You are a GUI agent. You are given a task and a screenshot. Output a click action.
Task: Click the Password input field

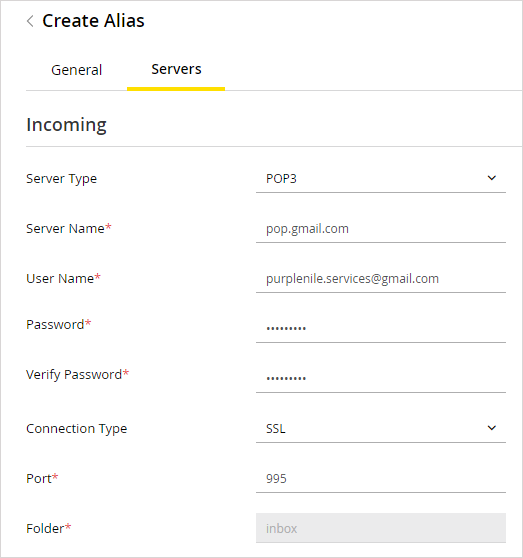click(x=381, y=328)
